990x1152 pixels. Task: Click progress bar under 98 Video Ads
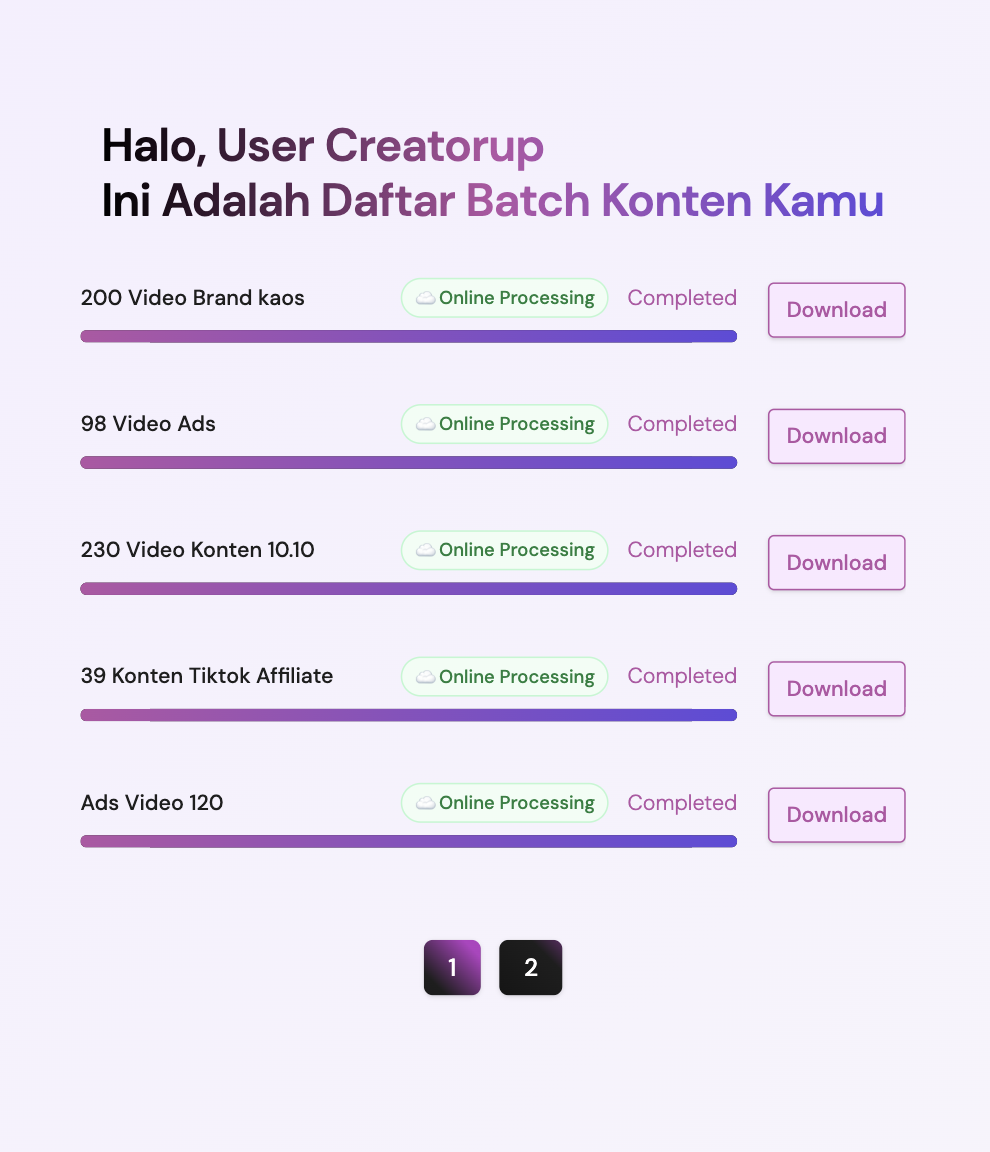click(408, 462)
